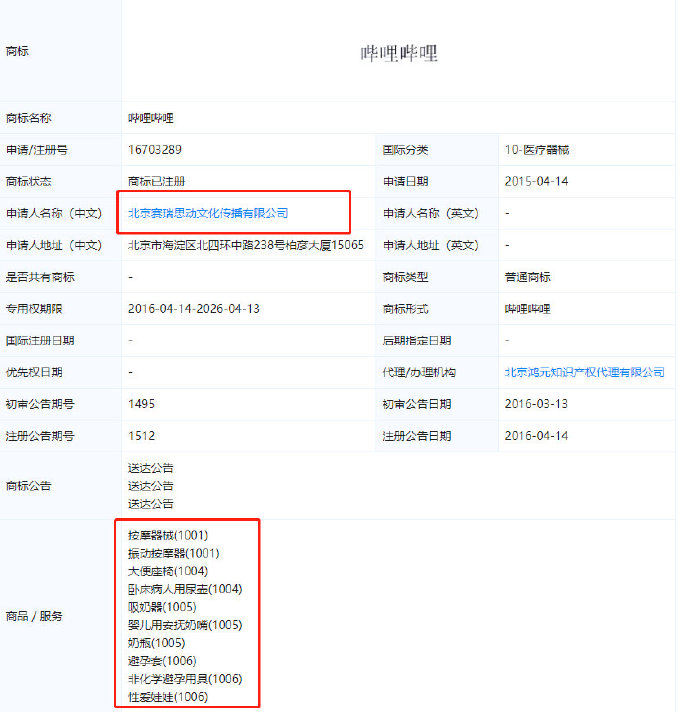
Task: Click the 避孕套(1006) goods entry
Action: (162, 661)
